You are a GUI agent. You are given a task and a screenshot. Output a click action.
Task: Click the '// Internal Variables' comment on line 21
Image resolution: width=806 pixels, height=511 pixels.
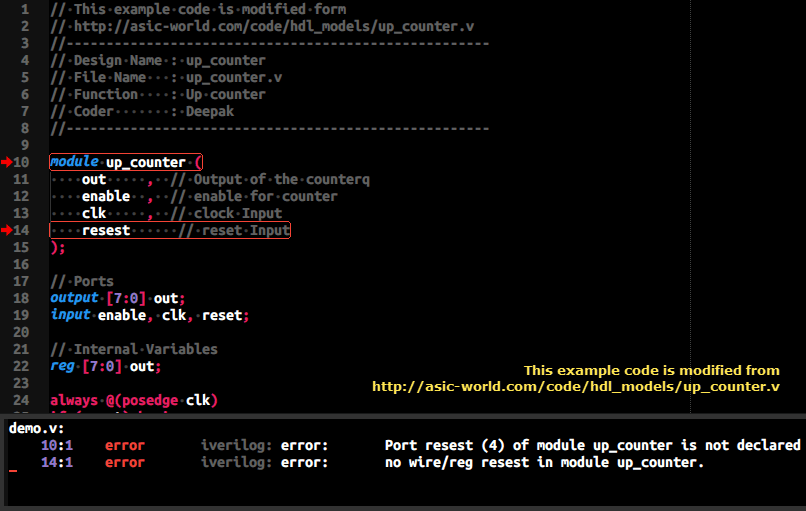[134, 349]
